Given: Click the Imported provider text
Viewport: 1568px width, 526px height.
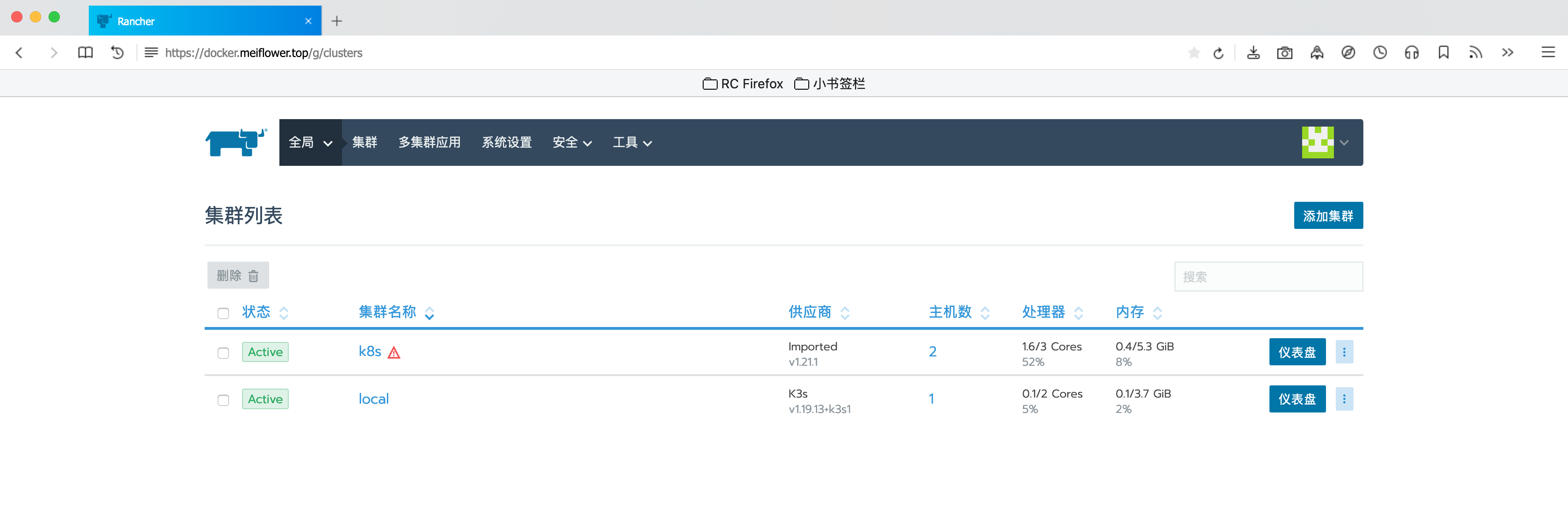Looking at the screenshot, I should click(813, 347).
